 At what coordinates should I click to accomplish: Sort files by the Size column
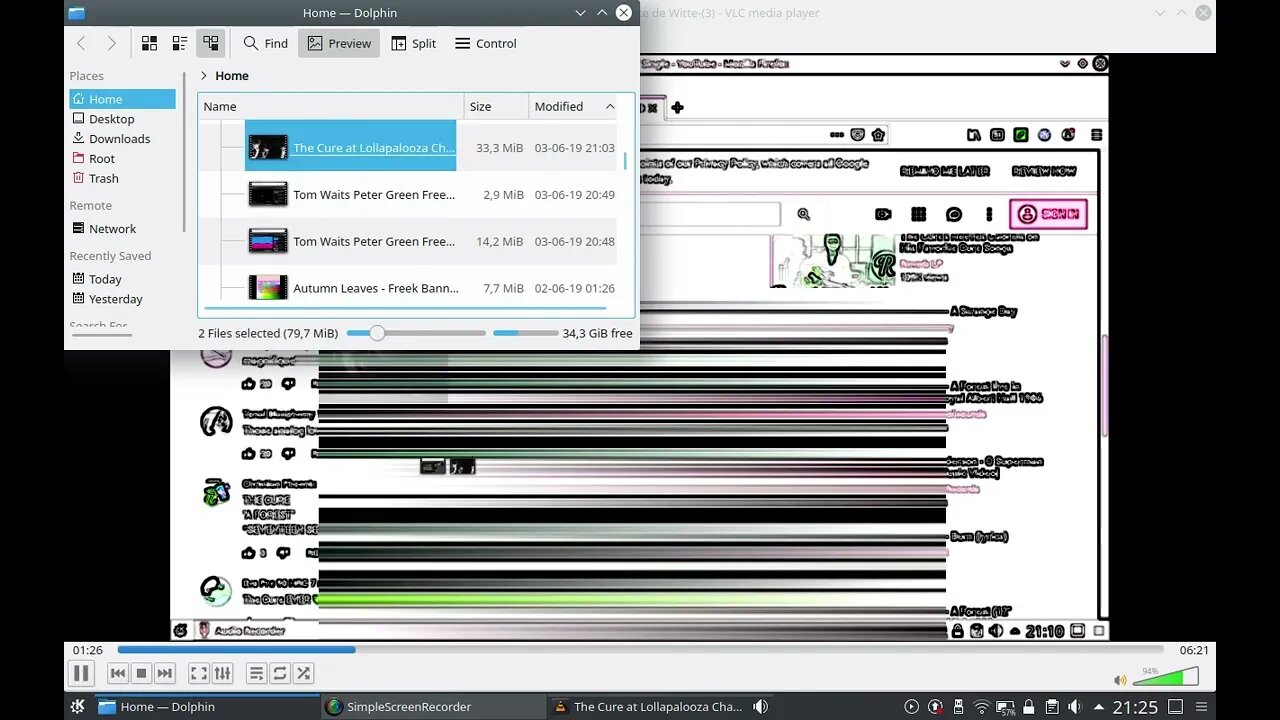click(x=496, y=106)
